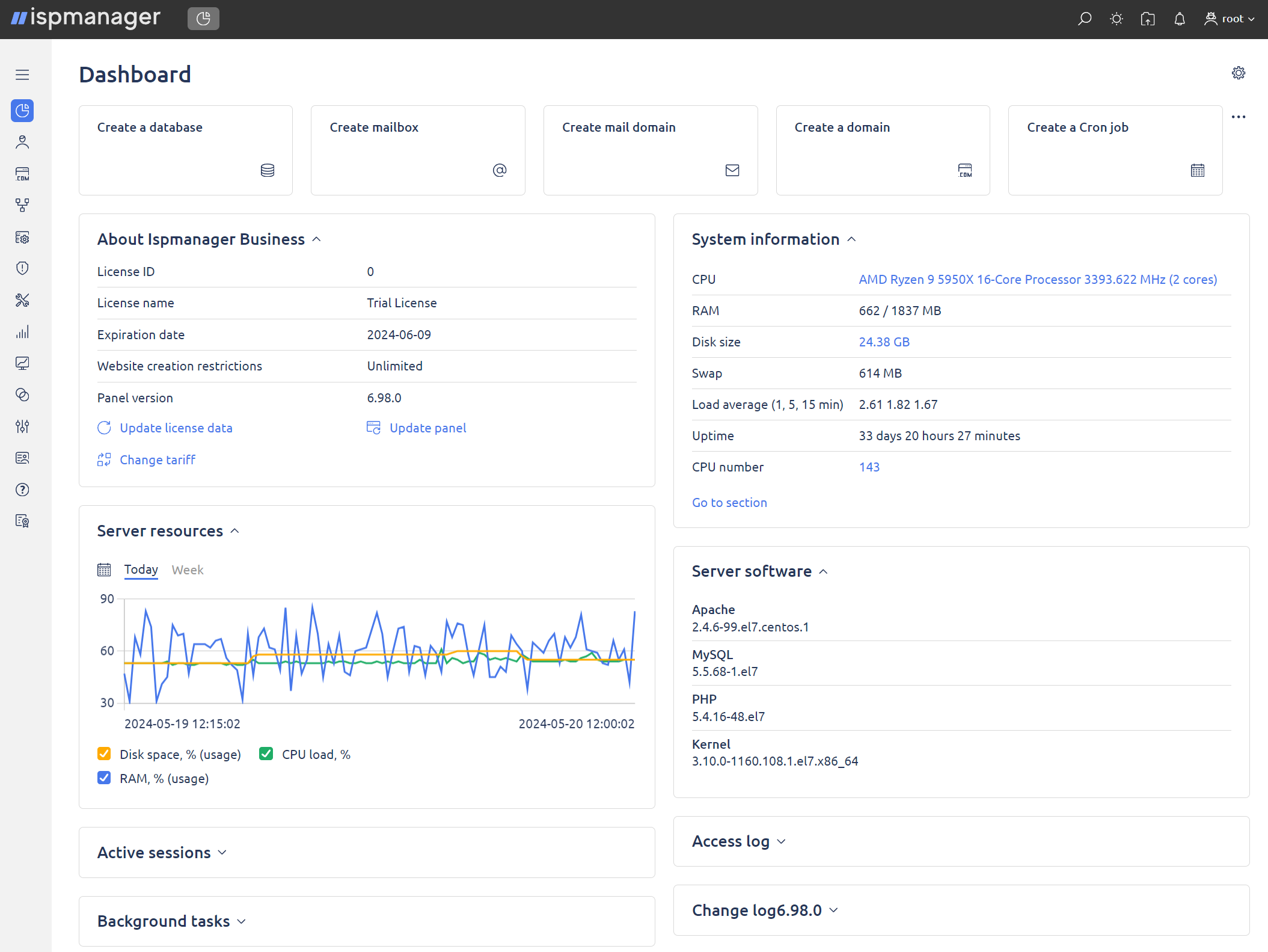The height and width of the screenshot is (952, 1268).
Task: Click Create a database card
Action: pos(186,150)
